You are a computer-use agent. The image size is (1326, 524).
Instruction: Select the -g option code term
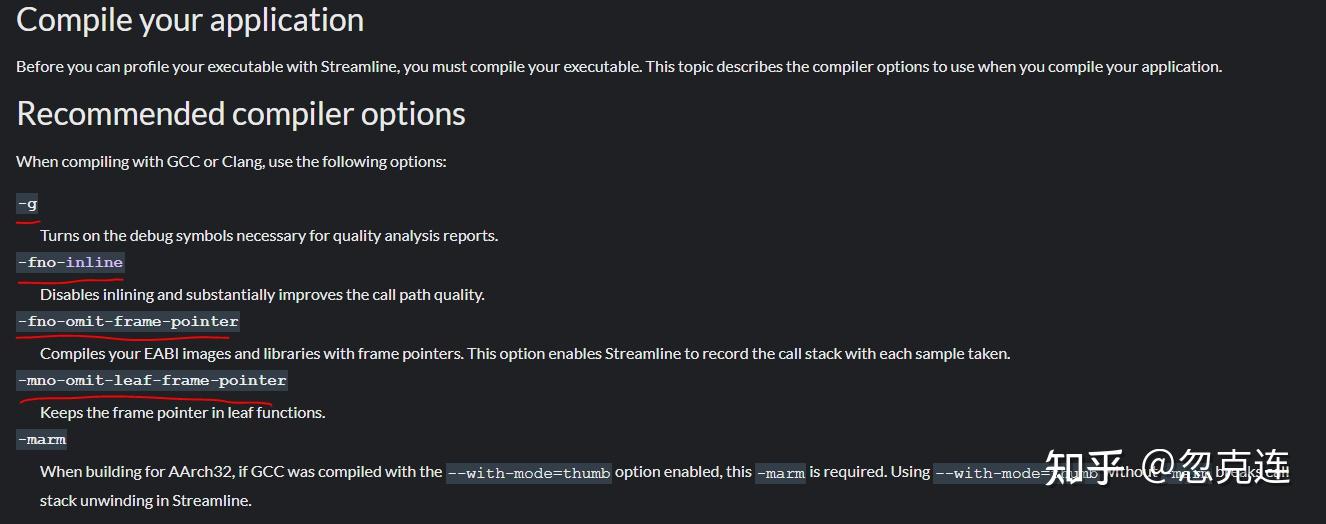28,204
